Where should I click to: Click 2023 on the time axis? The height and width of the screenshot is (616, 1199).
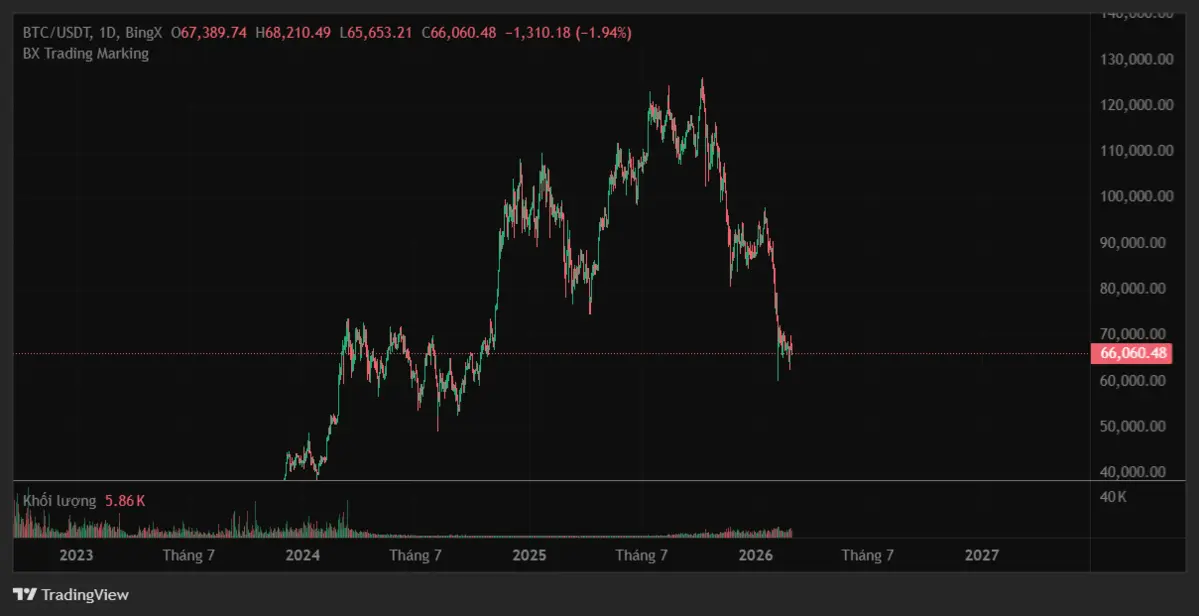point(77,555)
